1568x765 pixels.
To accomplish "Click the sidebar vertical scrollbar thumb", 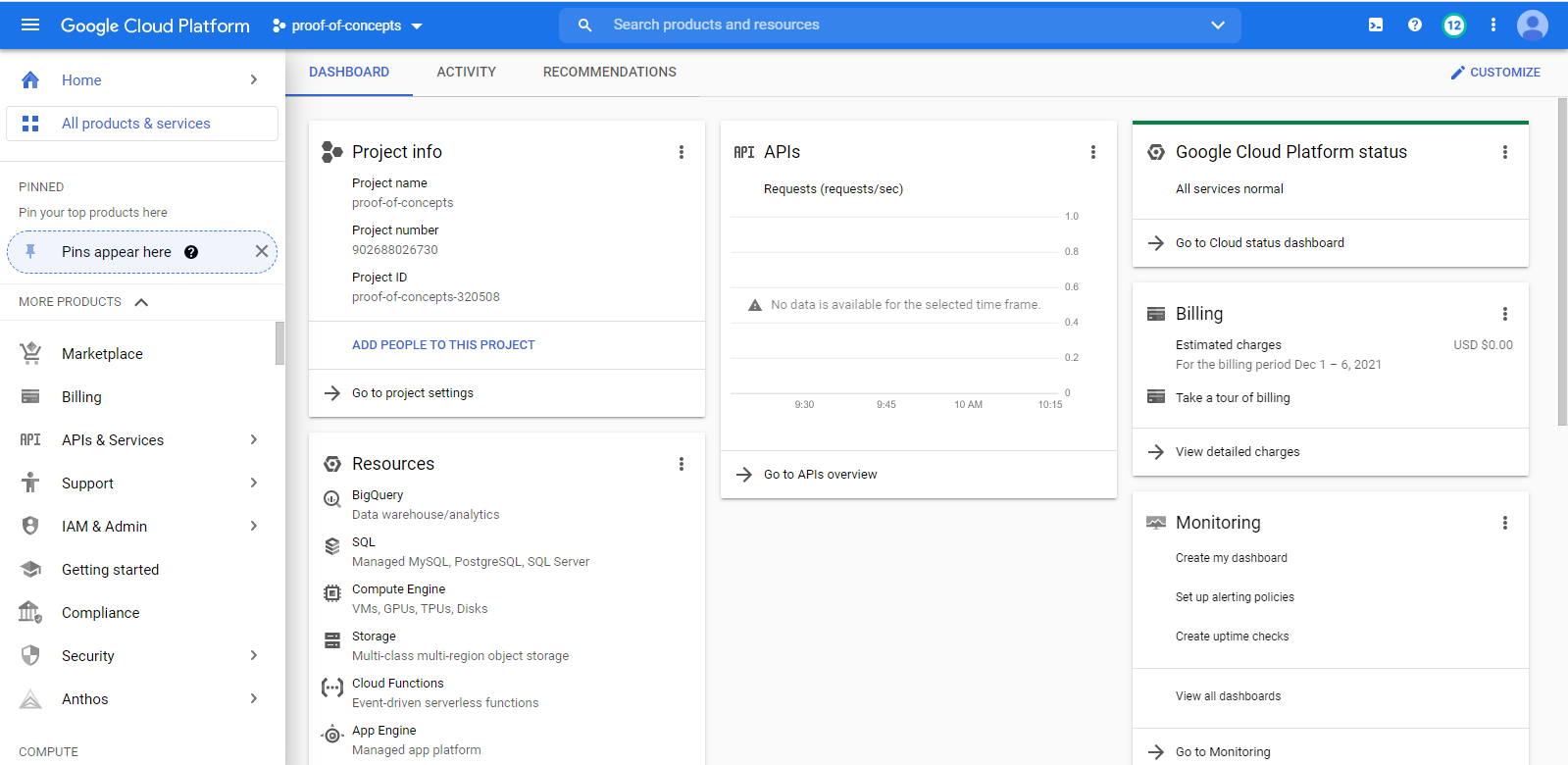I will (279, 343).
